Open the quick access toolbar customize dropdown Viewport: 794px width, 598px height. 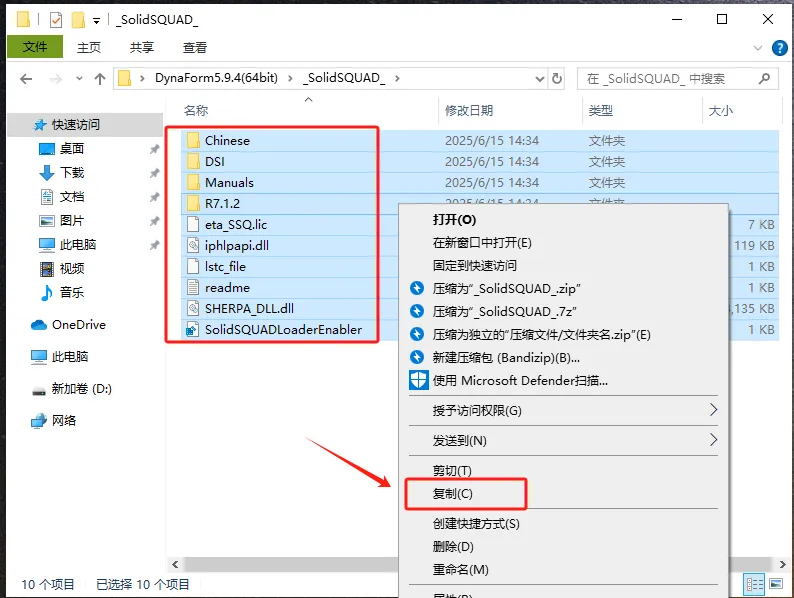pyautogui.click(x=96, y=21)
